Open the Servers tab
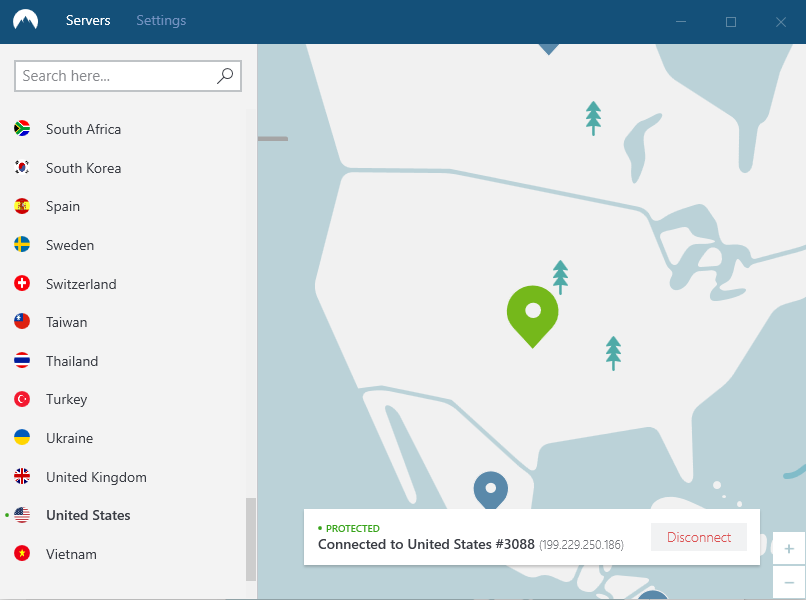The width and height of the screenshot is (806, 600). pos(88,21)
